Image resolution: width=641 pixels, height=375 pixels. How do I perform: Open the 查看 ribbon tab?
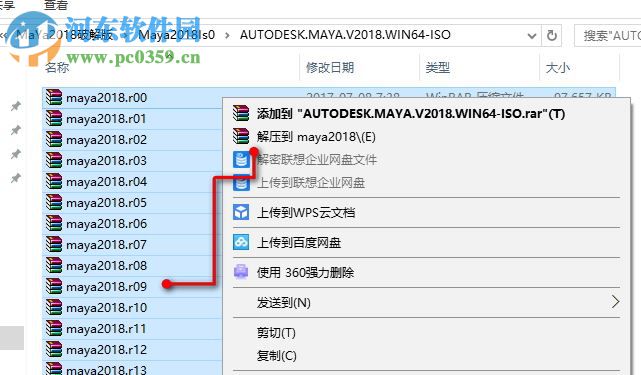56,5
